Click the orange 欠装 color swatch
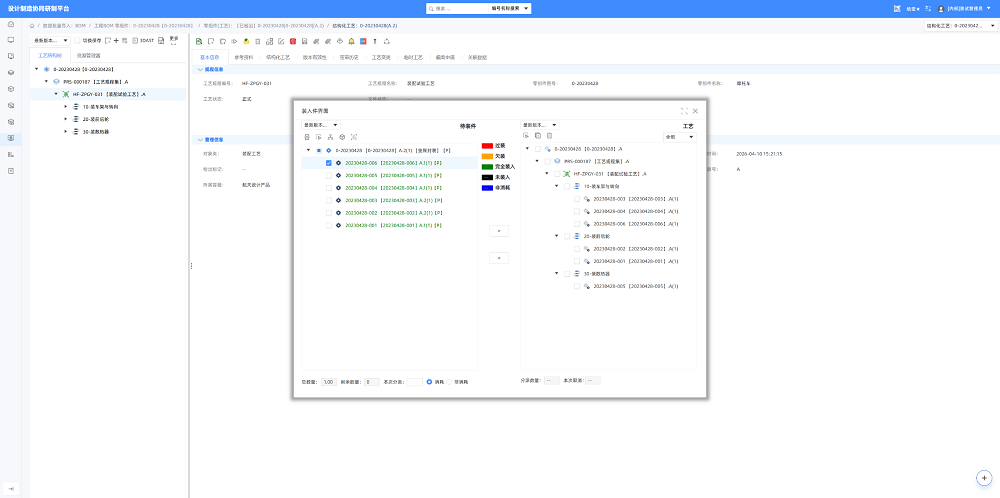Viewport: 1000px width, 498px height. pyautogui.click(x=487, y=156)
